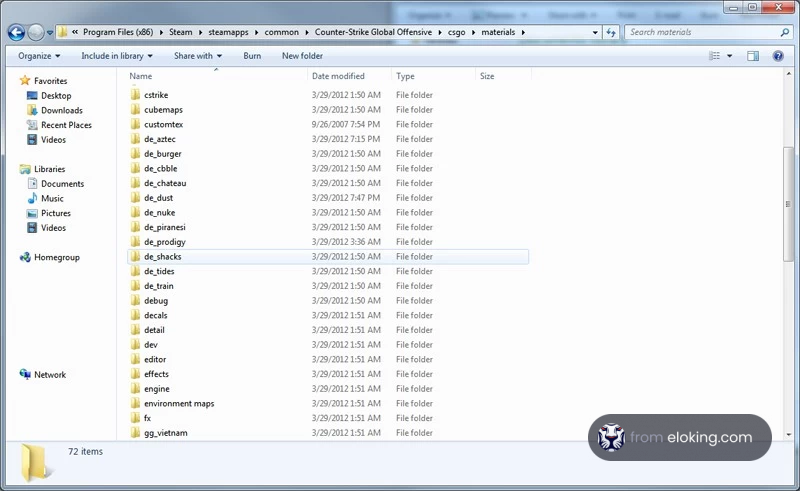Select Favorites in the navigation pane
800x491 pixels.
pos(43,81)
